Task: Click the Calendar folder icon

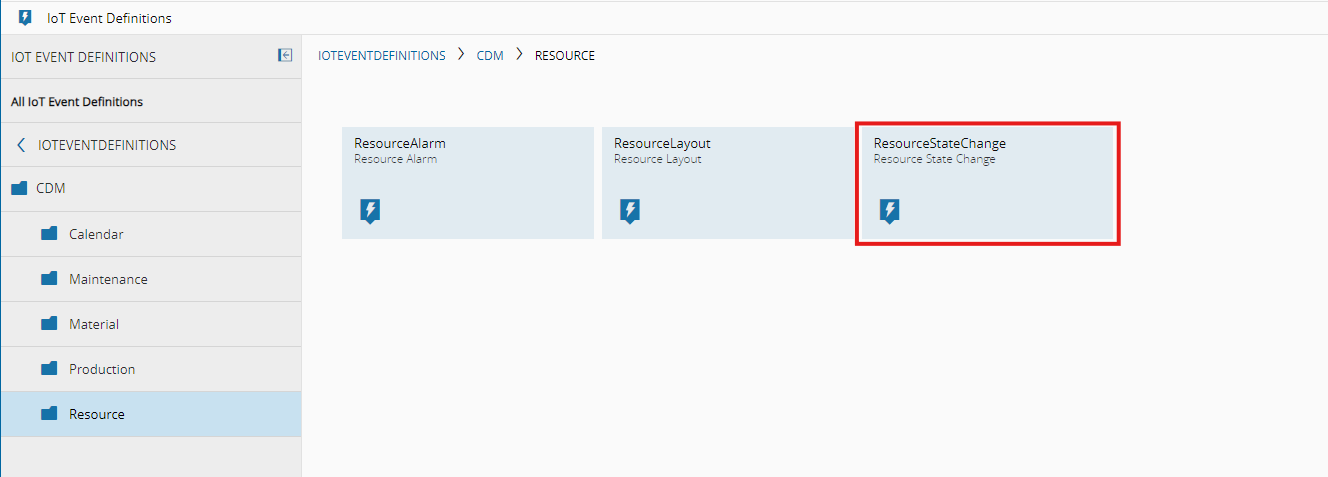Action: click(x=49, y=234)
